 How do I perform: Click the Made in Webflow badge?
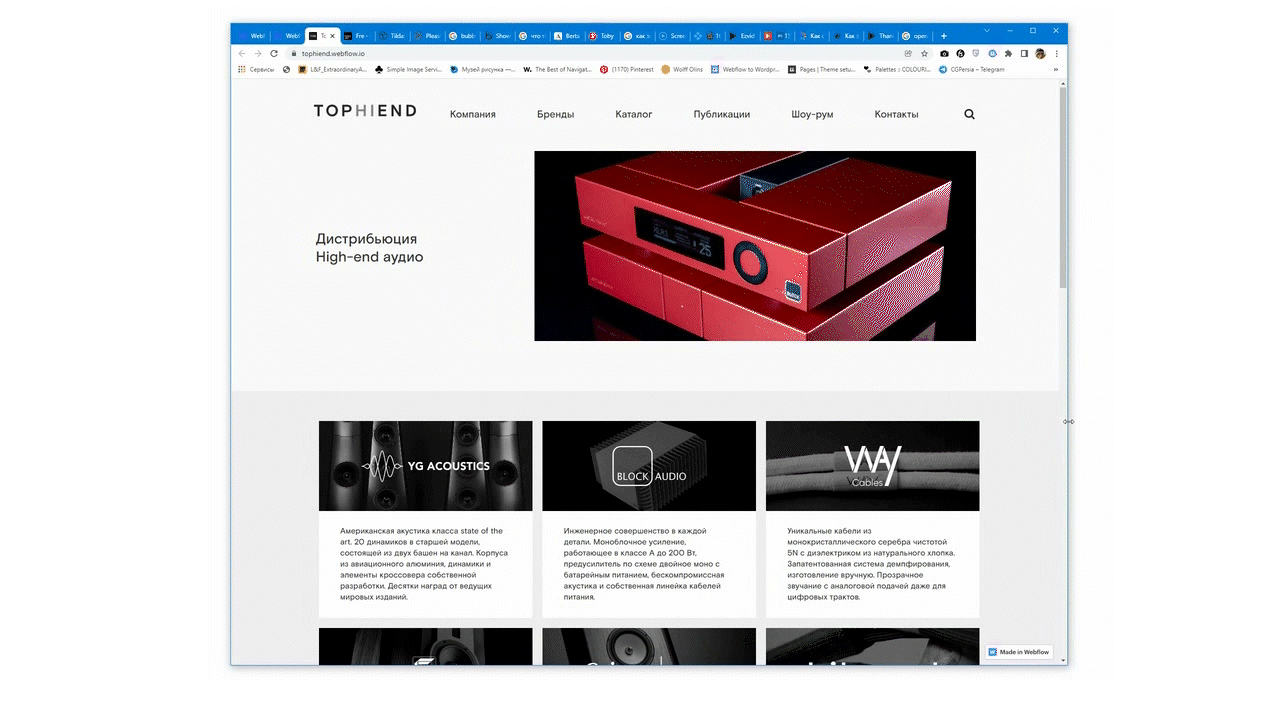(1020, 652)
